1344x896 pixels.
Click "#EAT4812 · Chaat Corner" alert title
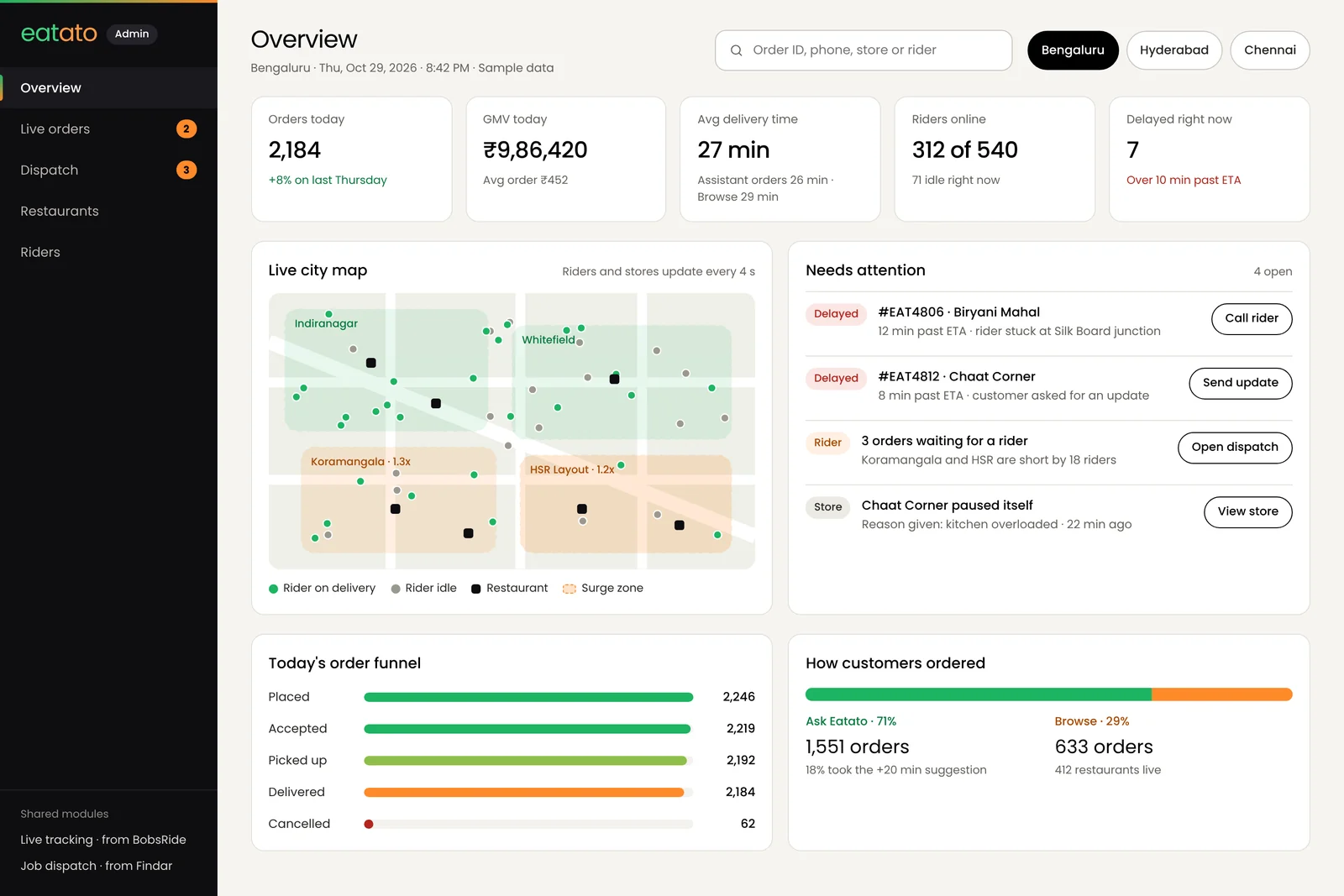point(957,377)
